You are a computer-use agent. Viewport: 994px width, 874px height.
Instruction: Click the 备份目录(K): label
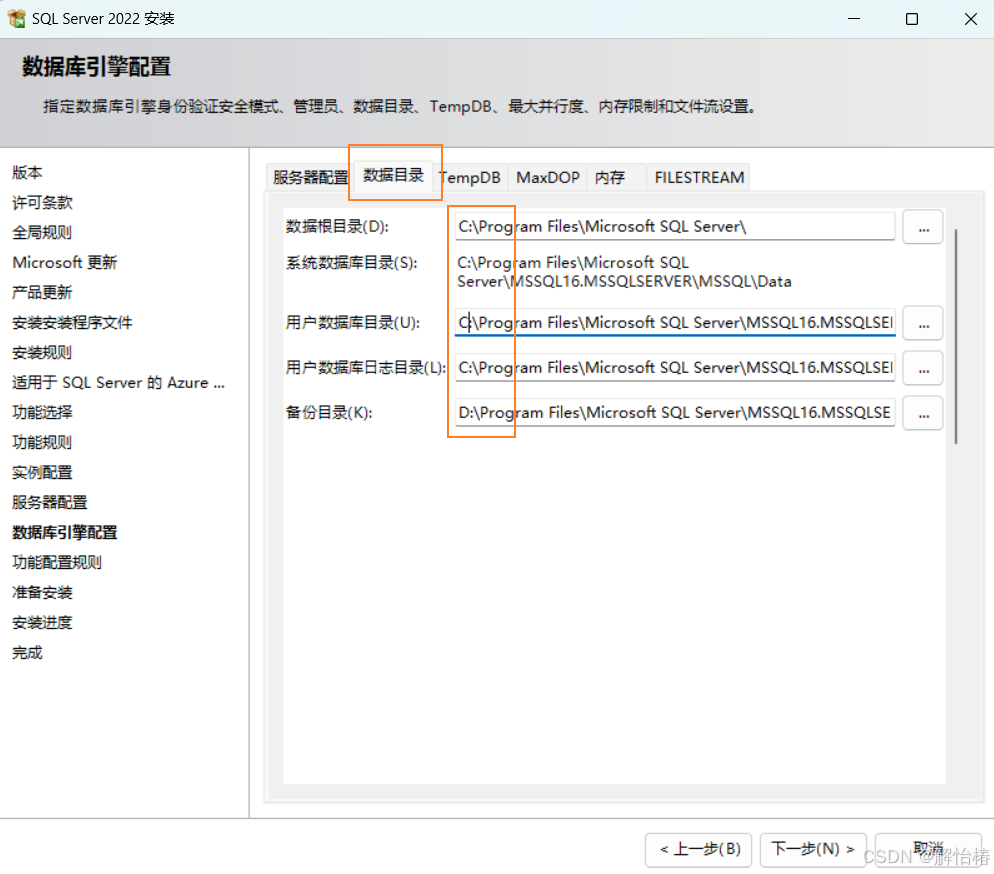coord(329,413)
